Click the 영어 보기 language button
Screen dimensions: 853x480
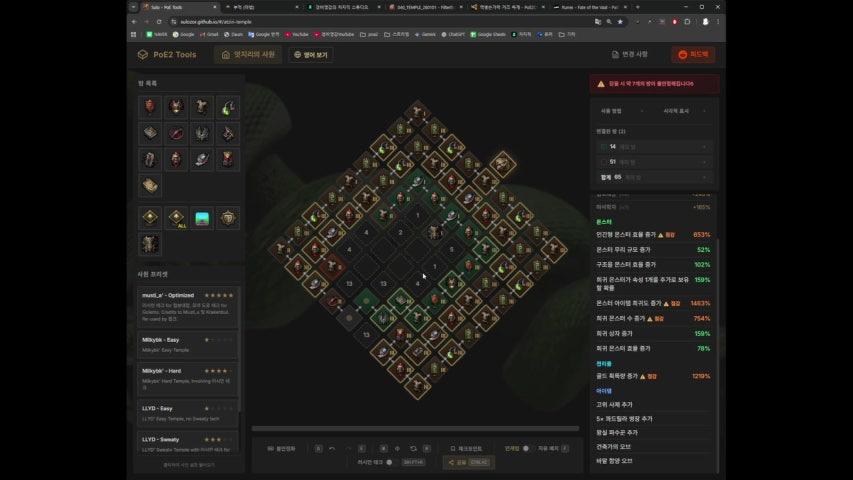coord(311,55)
